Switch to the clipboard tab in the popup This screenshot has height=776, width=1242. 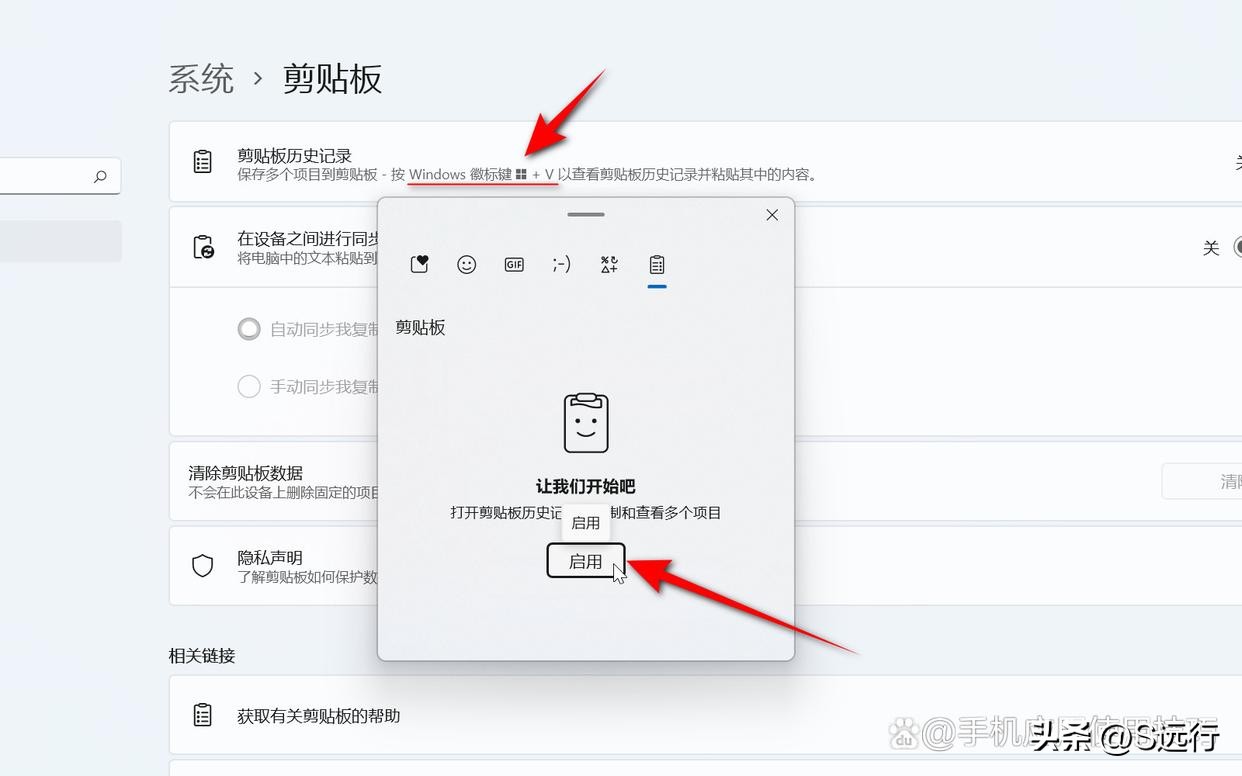656,264
